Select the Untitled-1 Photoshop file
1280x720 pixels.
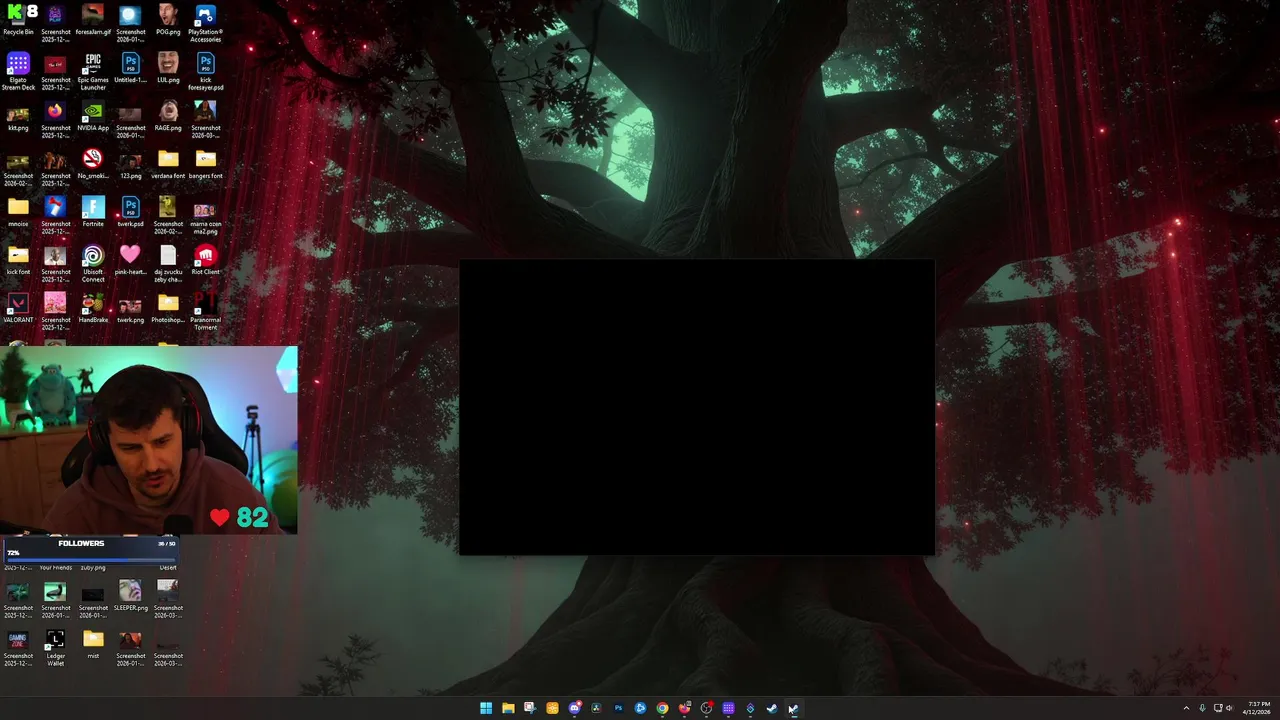(x=130, y=68)
